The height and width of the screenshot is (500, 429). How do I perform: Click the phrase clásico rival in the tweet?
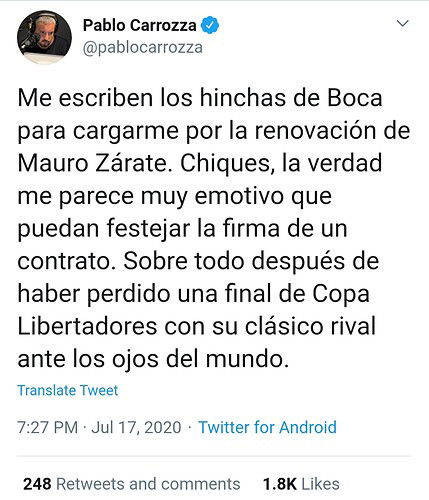tap(310, 326)
